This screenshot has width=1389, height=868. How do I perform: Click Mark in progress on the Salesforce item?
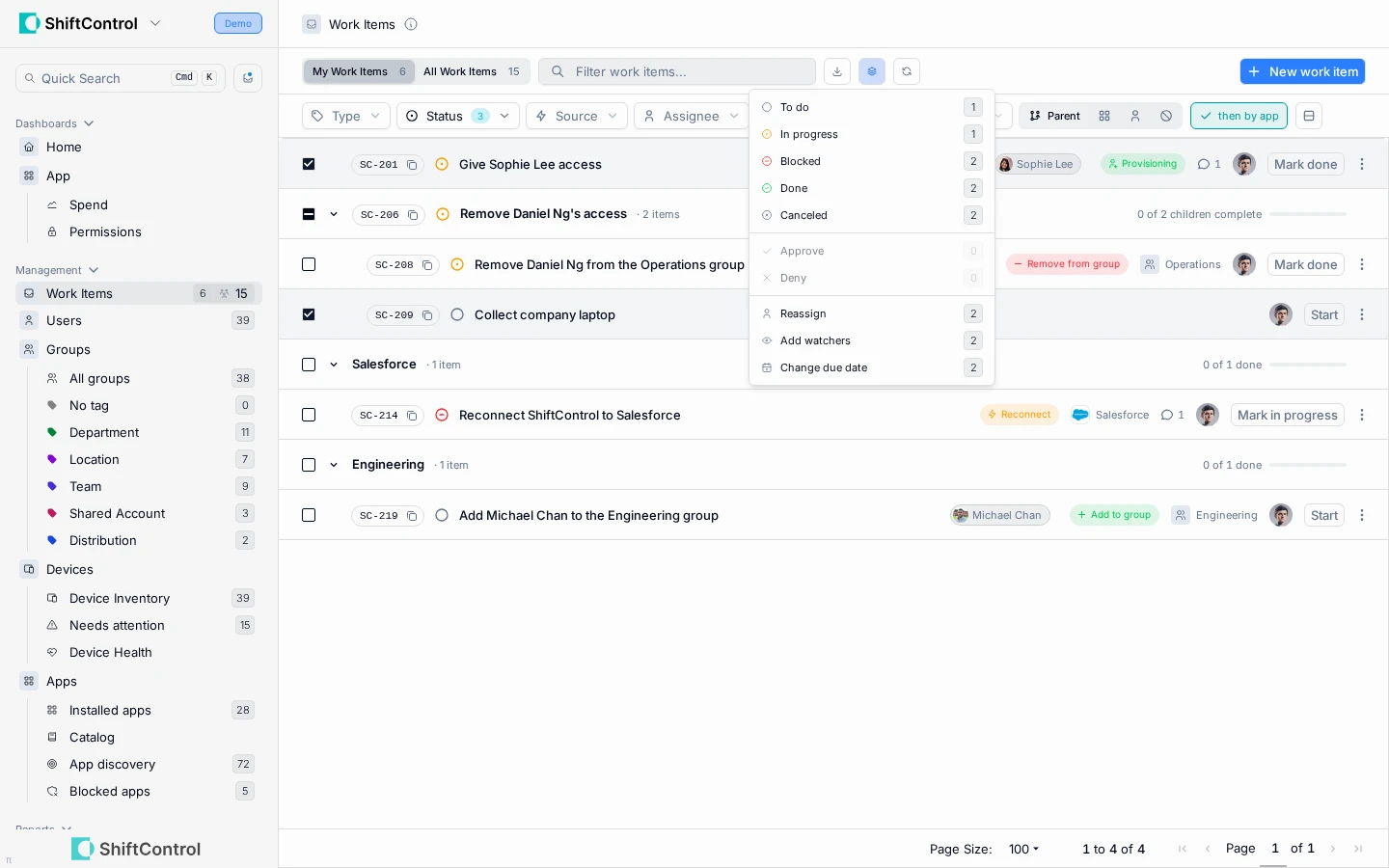point(1288,415)
